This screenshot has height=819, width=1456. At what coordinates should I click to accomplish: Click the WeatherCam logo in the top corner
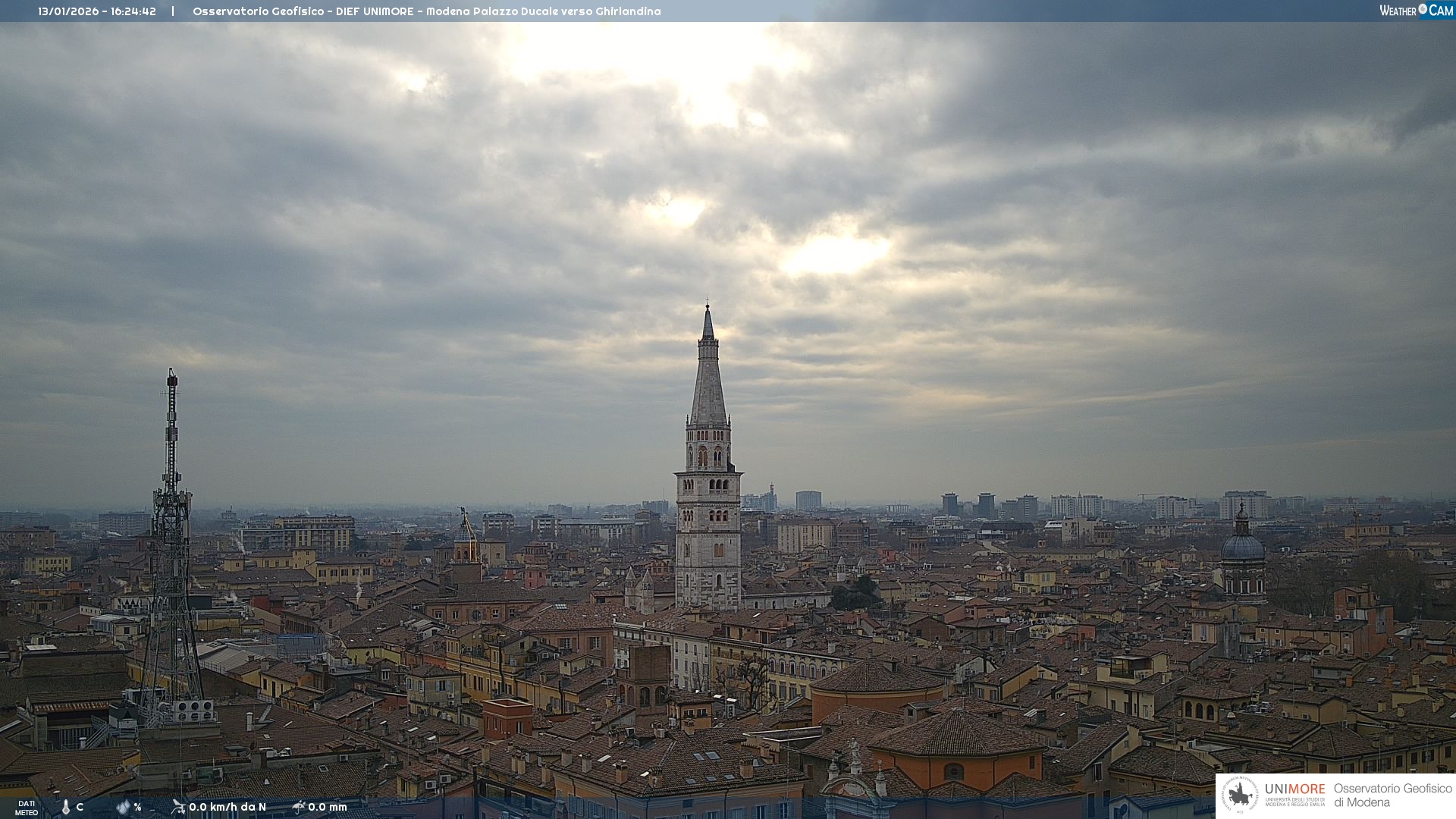(1415, 11)
